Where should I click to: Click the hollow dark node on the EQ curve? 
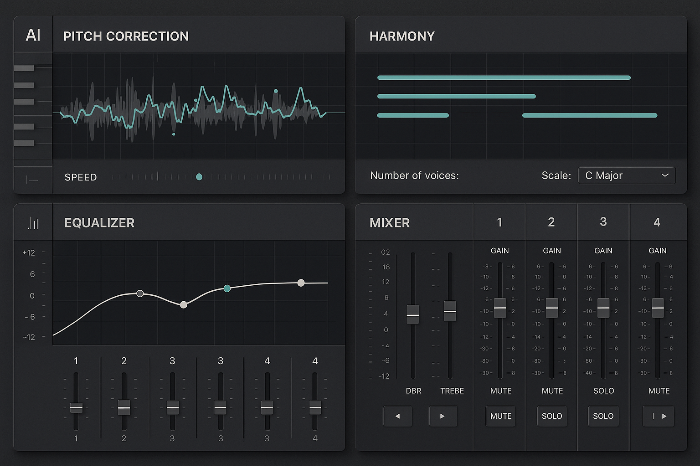point(140,293)
